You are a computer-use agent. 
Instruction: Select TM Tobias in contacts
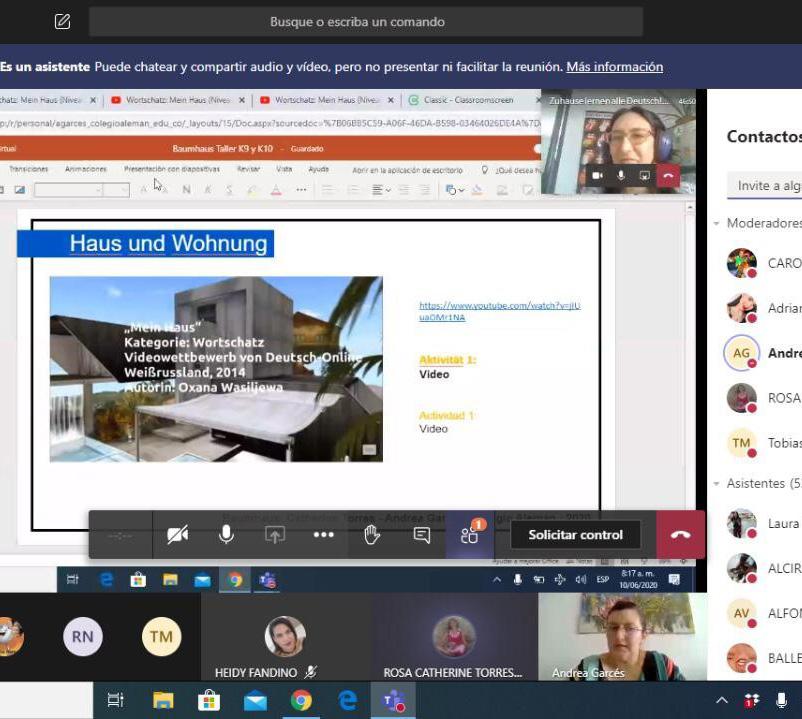[763, 443]
